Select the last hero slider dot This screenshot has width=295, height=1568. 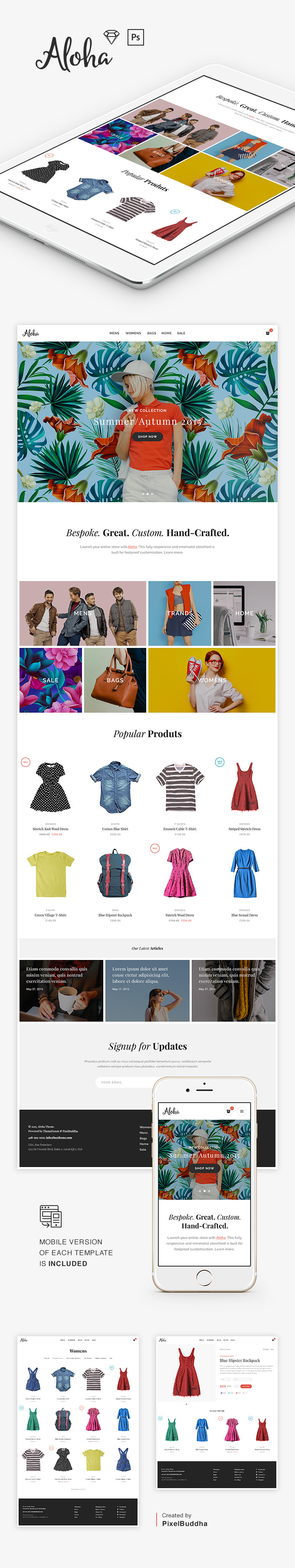coord(151,493)
